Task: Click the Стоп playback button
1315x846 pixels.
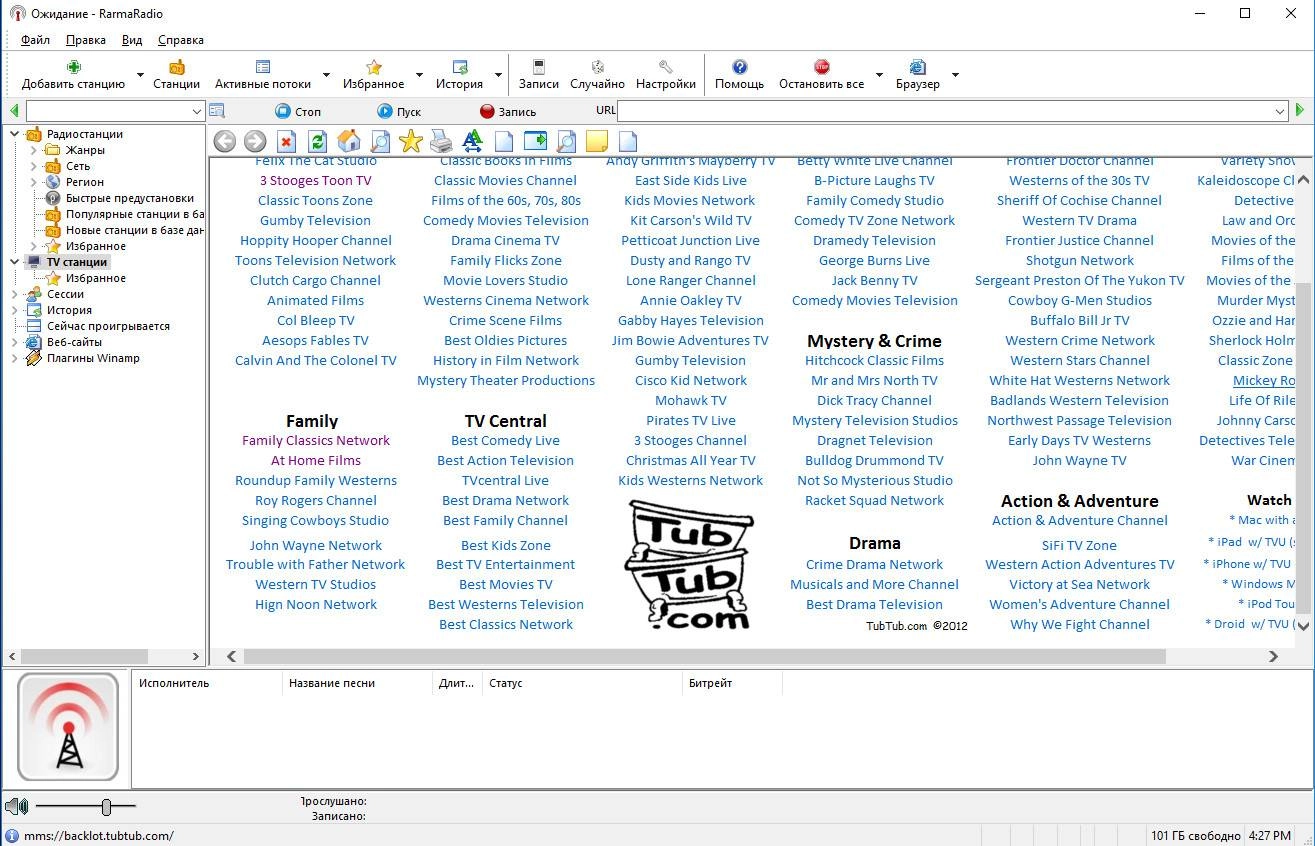Action: coord(298,112)
